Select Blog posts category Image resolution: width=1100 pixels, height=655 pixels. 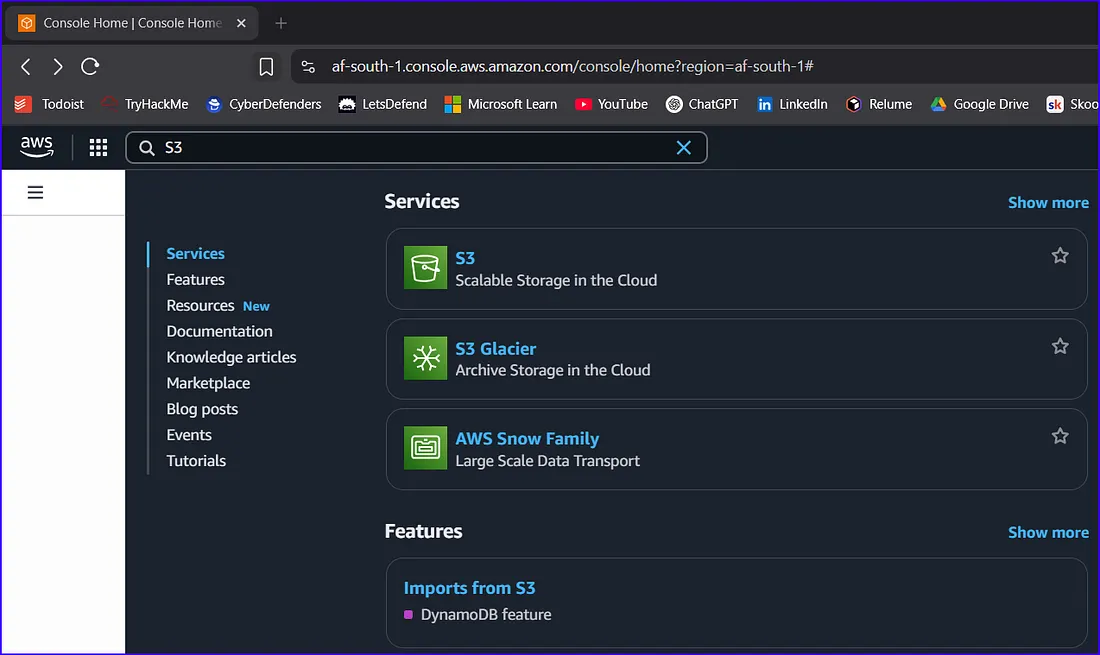coord(202,410)
